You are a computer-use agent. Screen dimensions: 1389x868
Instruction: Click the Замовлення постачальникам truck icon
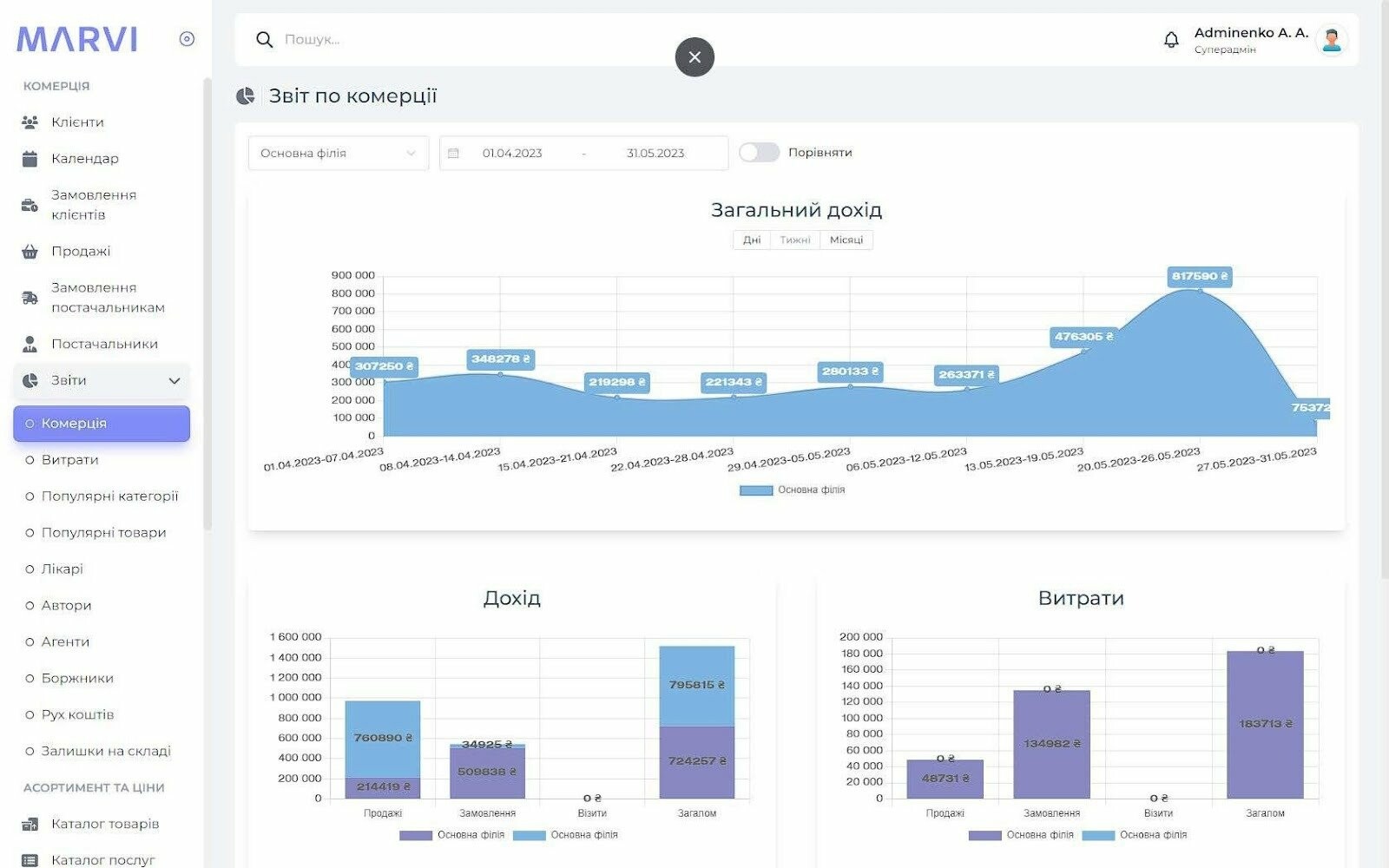click(x=30, y=298)
